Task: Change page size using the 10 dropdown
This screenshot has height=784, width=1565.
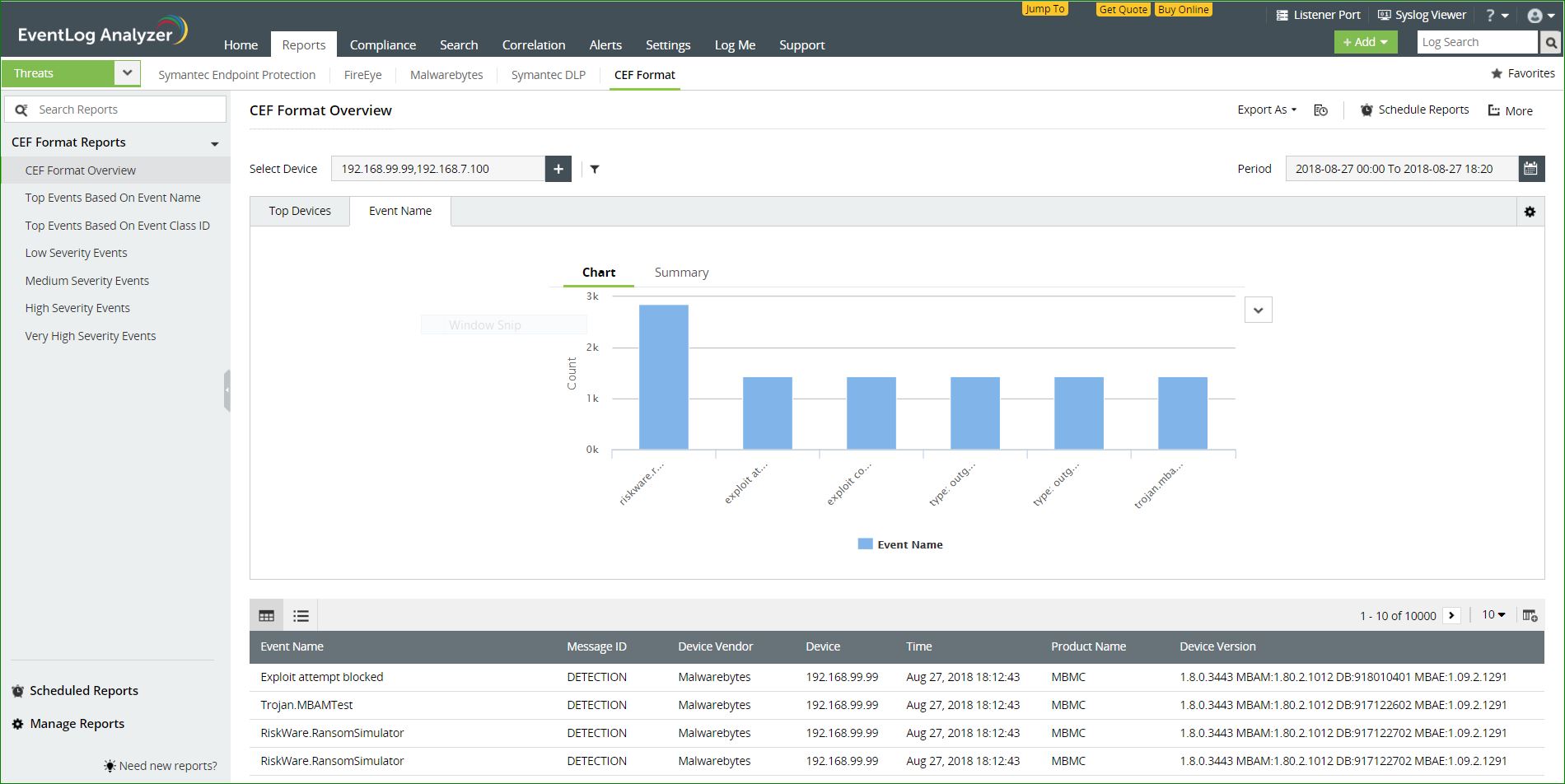Action: (x=1493, y=614)
